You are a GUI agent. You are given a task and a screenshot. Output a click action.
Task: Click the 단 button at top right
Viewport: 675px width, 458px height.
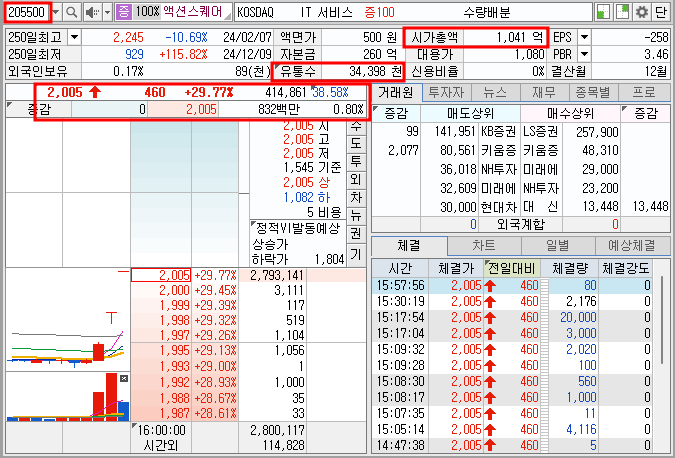[x=661, y=12]
